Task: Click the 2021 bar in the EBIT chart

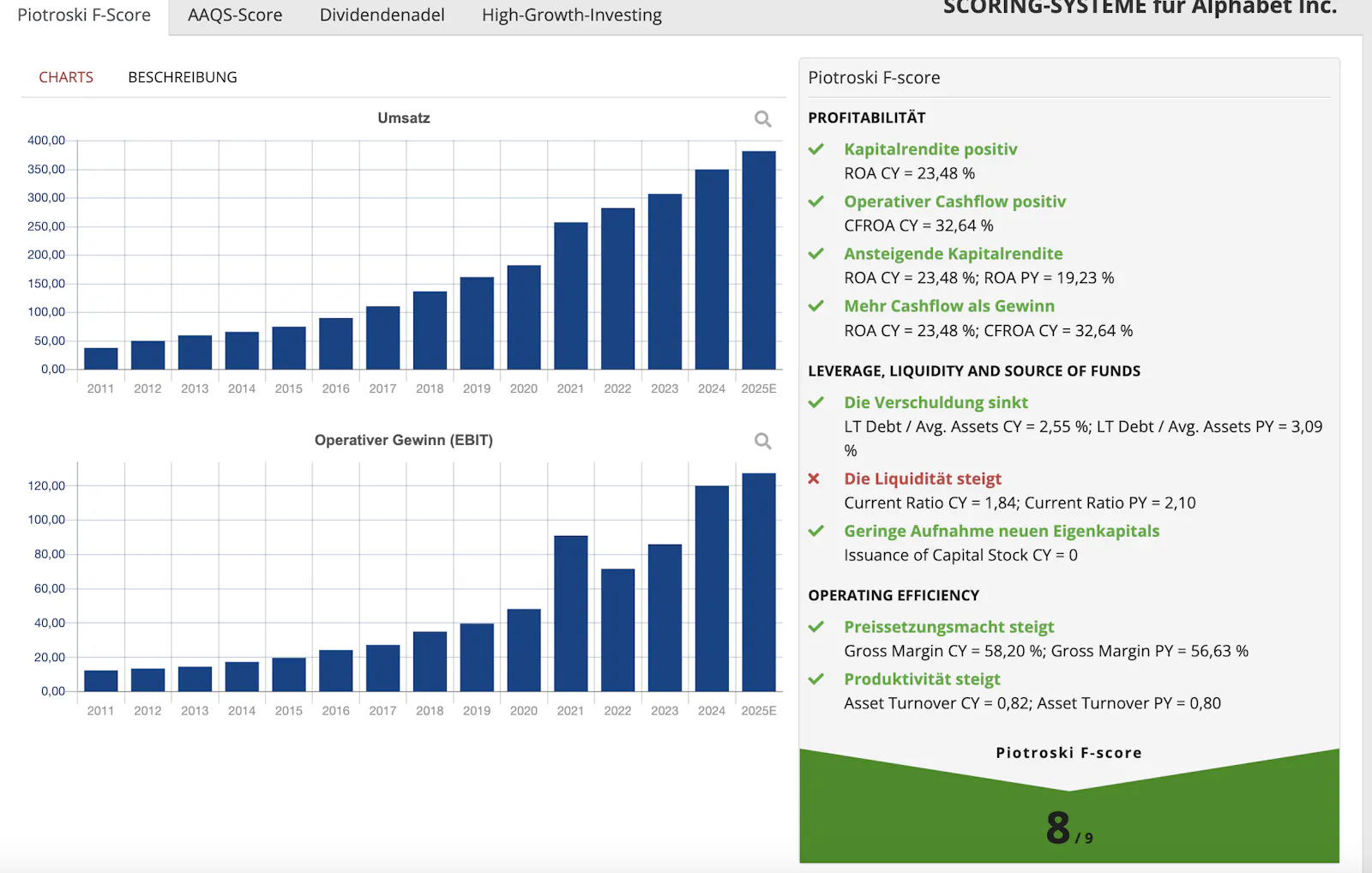Action: pyautogui.click(x=571, y=613)
